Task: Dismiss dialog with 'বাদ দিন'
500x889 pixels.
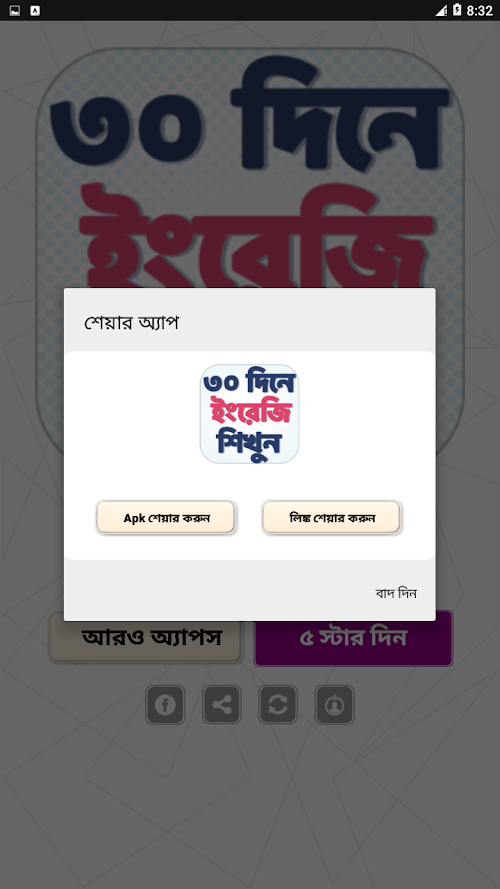Action: point(396,593)
